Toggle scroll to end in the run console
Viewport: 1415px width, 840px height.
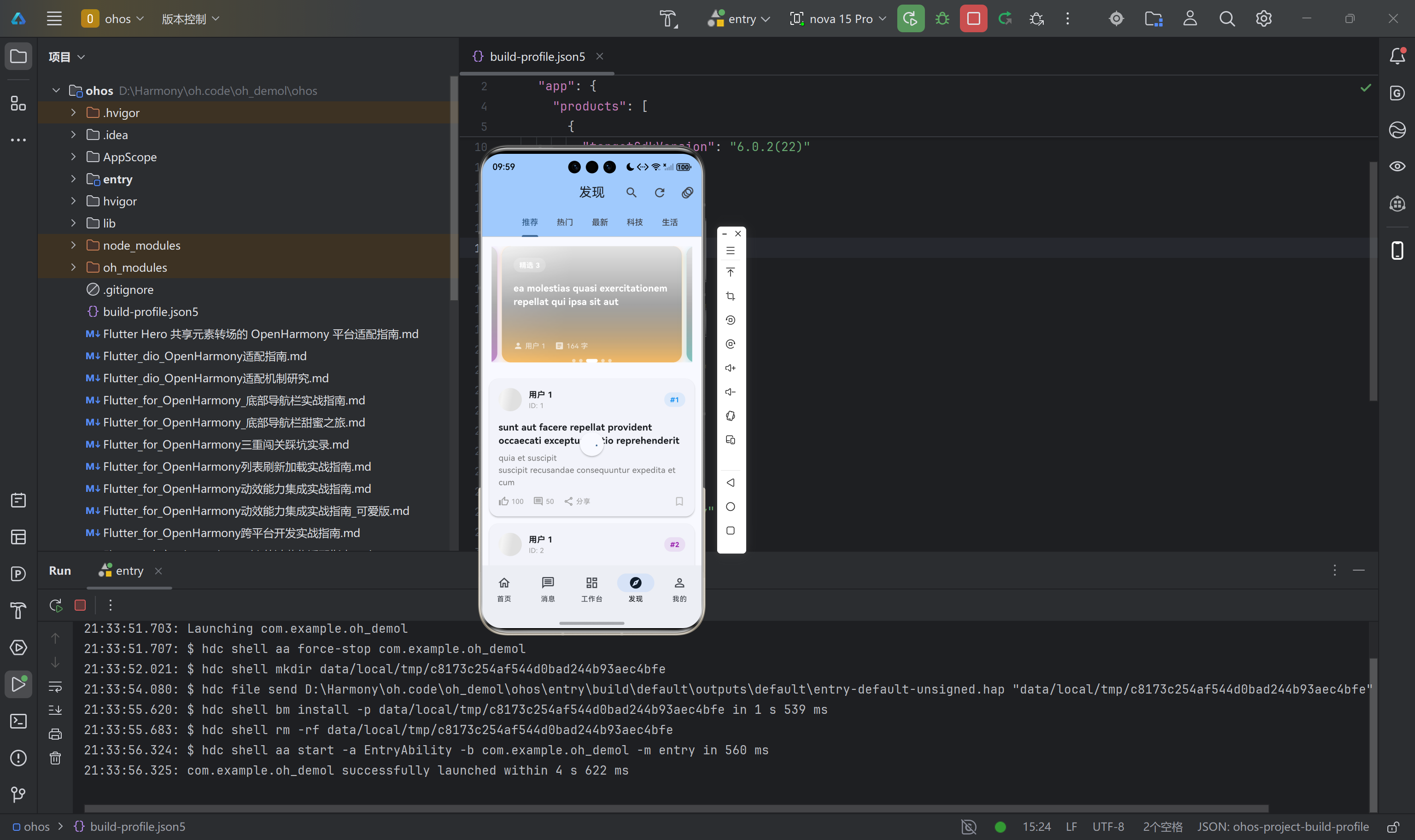pyautogui.click(x=55, y=710)
